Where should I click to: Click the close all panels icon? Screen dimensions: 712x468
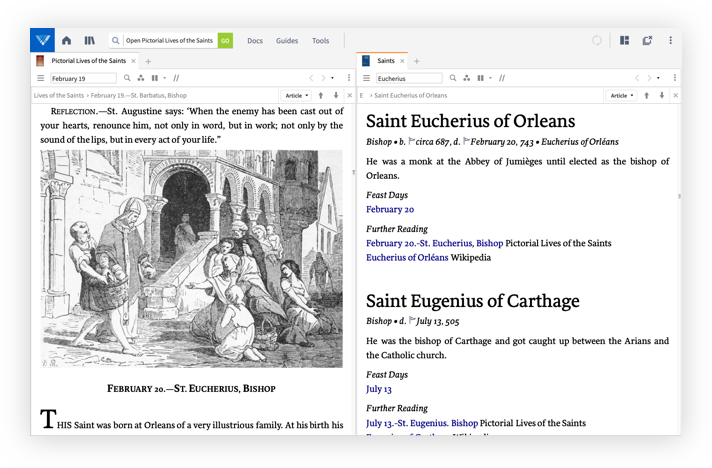tap(647, 40)
